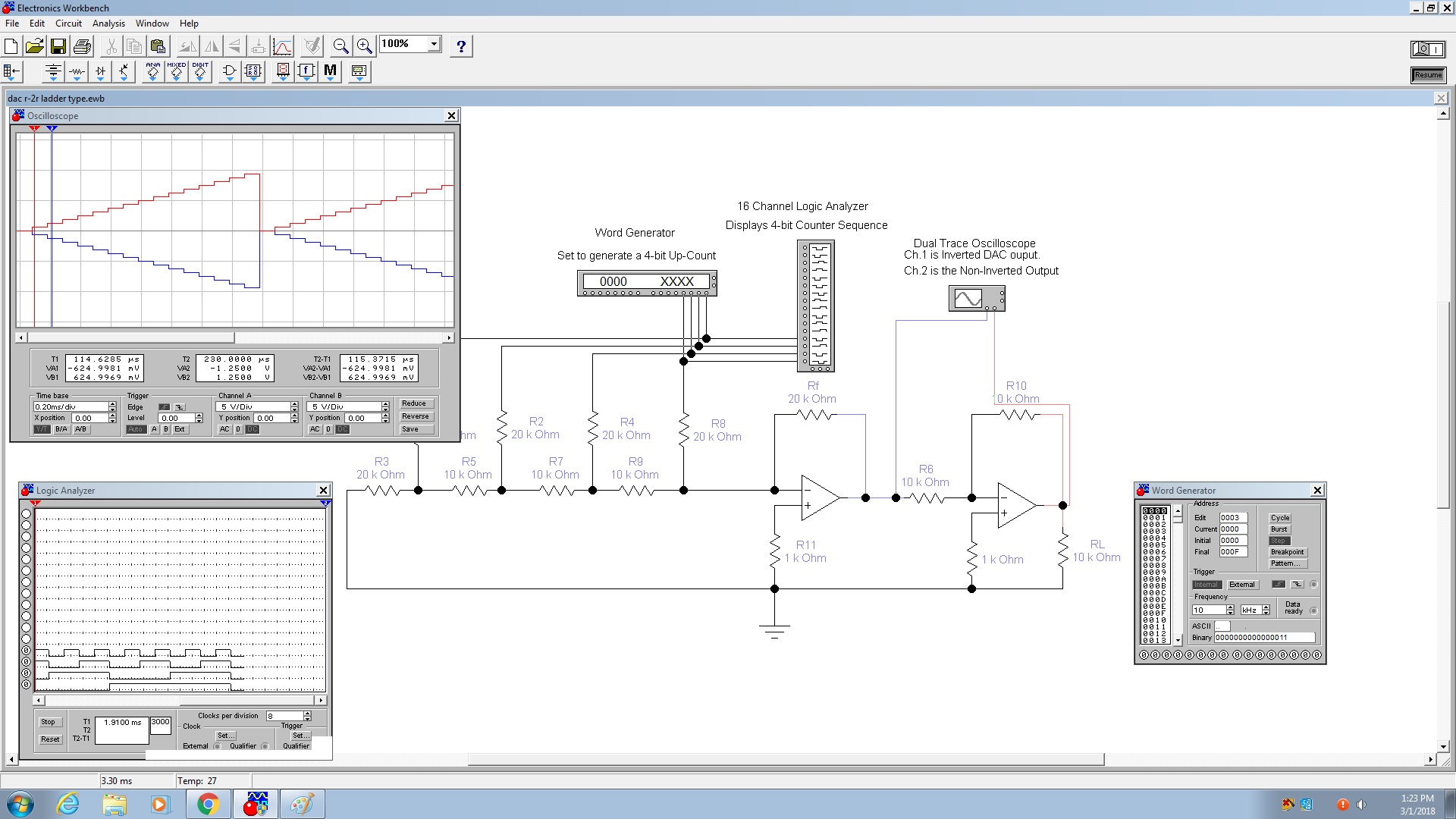1456x819 pixels.
Task: Open the Edit menu
Action: (x=37, y=24)
